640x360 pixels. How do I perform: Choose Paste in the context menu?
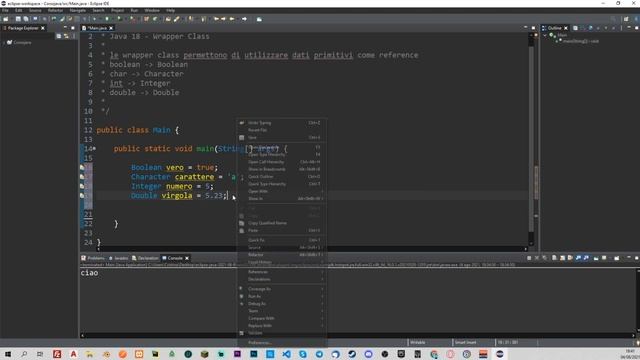click(281, 230)
